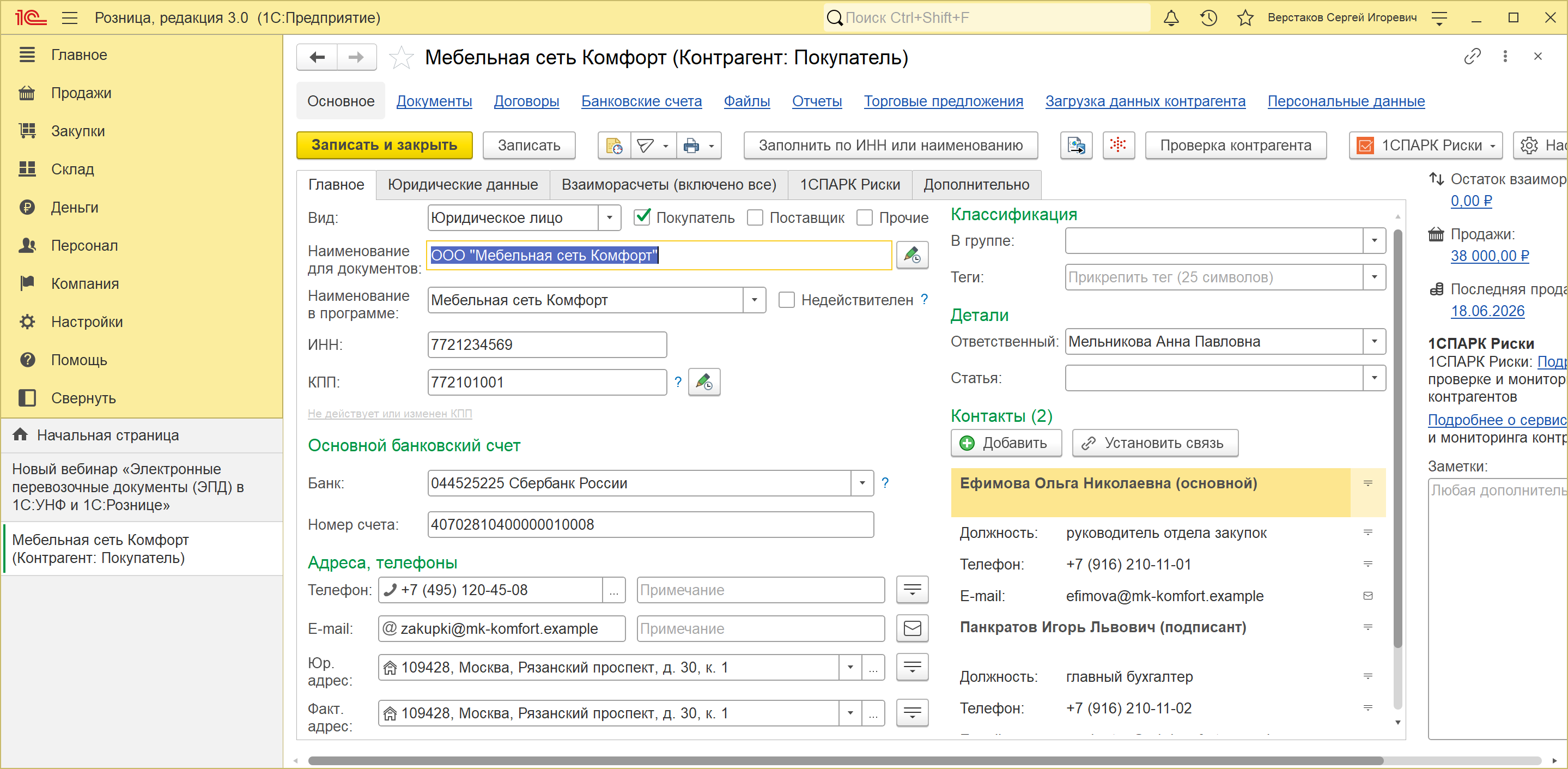Viewport: 1568px width, 769px height.
Task: Open 1СПАРК Риски toolbar dropdown
Action: coord(1426,146)
